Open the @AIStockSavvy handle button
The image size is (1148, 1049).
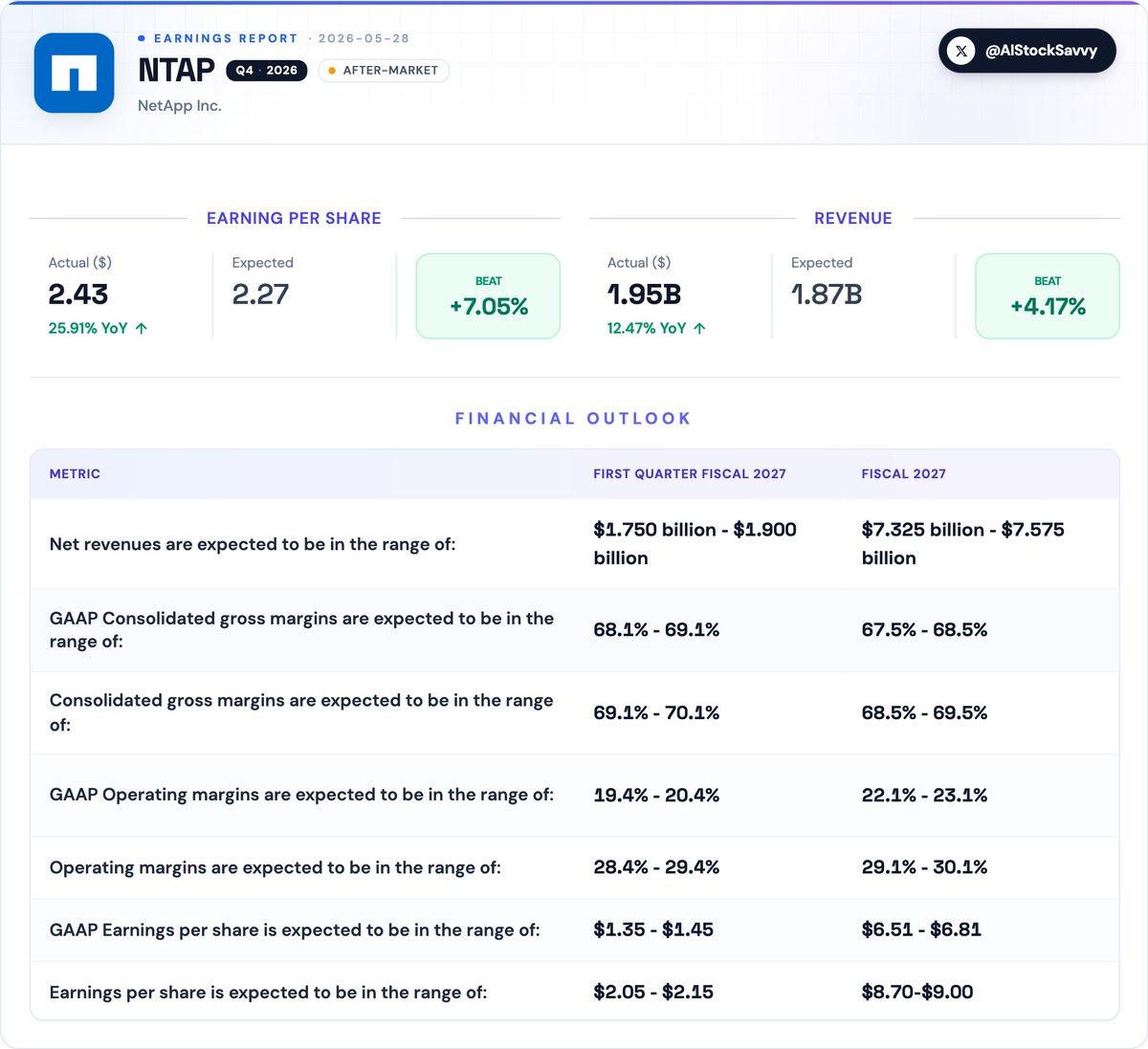click(x=1027, y=51)
